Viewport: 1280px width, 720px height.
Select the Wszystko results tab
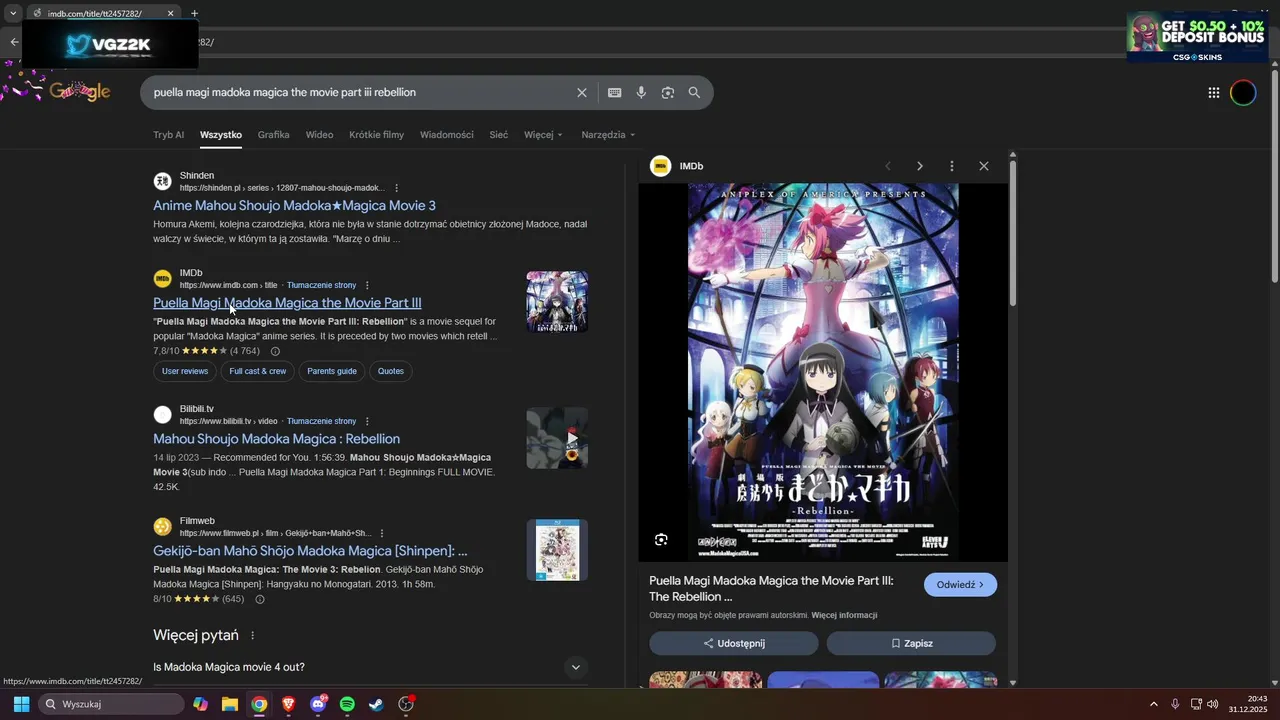coord(221,135)
